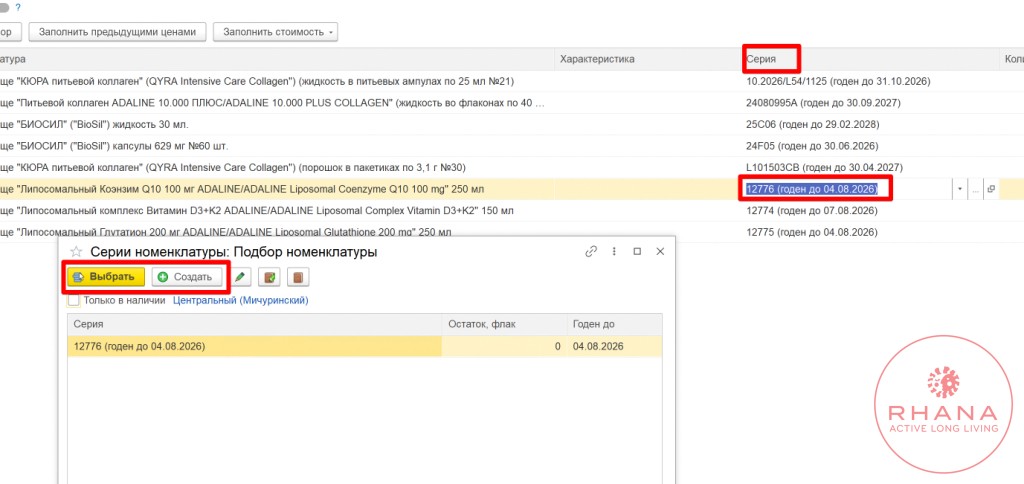Enable the 'Только в наличии' checkbox
This screenshot has width=1024, height=484.
click(x=73, y=300)
